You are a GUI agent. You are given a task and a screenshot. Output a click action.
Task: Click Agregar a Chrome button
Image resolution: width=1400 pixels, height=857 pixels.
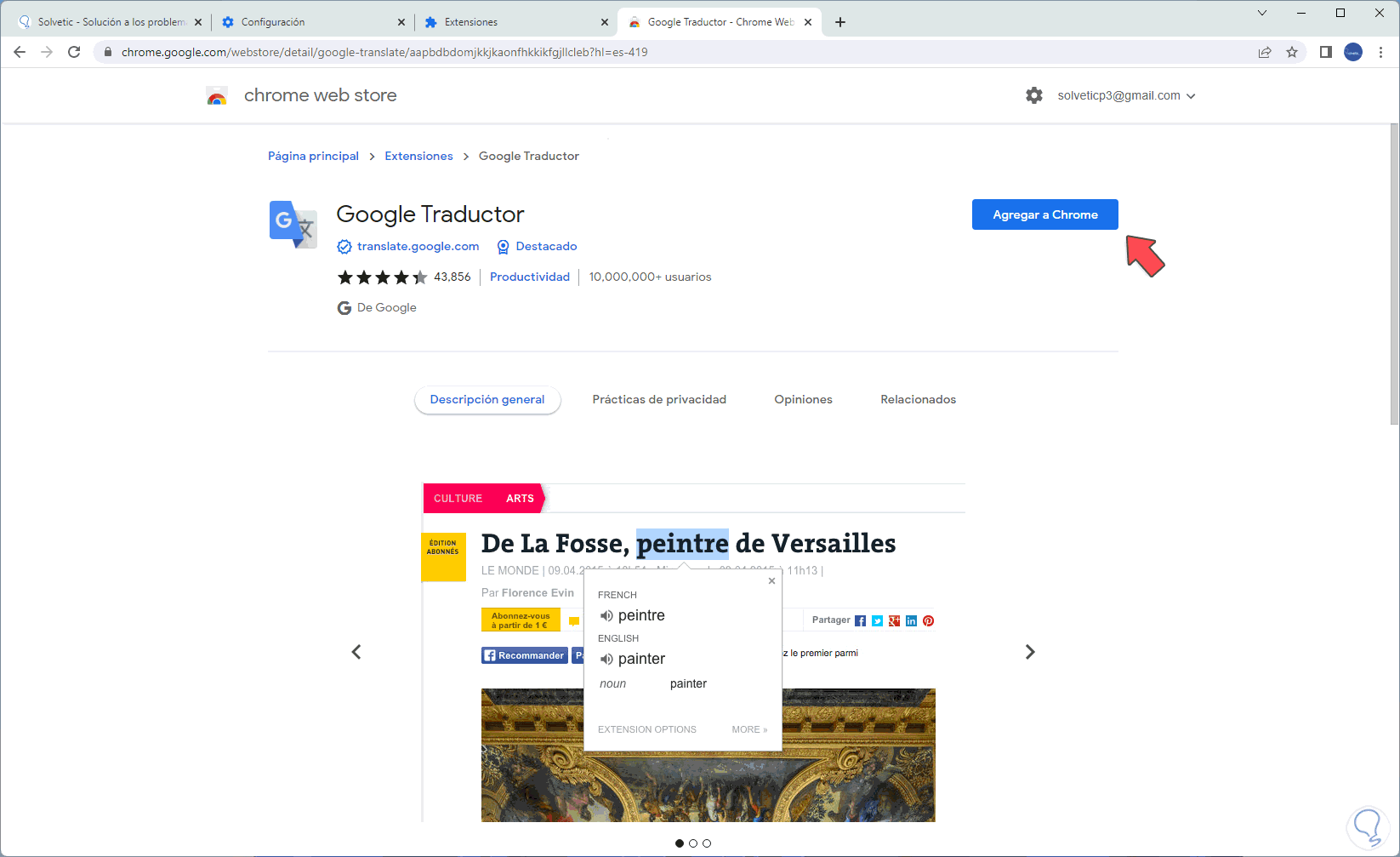[1045, 214]
